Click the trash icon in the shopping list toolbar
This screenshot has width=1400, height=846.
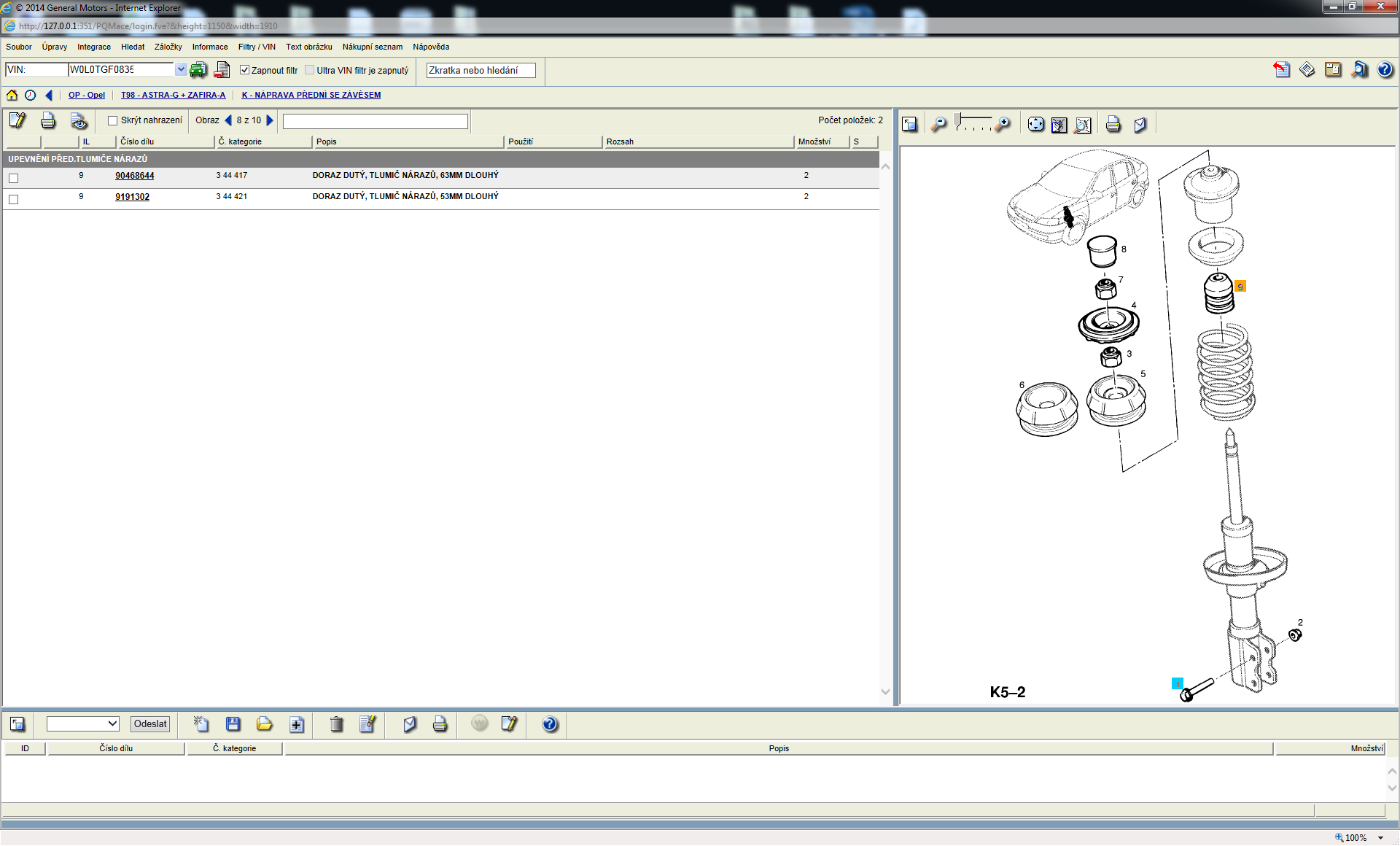point(336,724)
